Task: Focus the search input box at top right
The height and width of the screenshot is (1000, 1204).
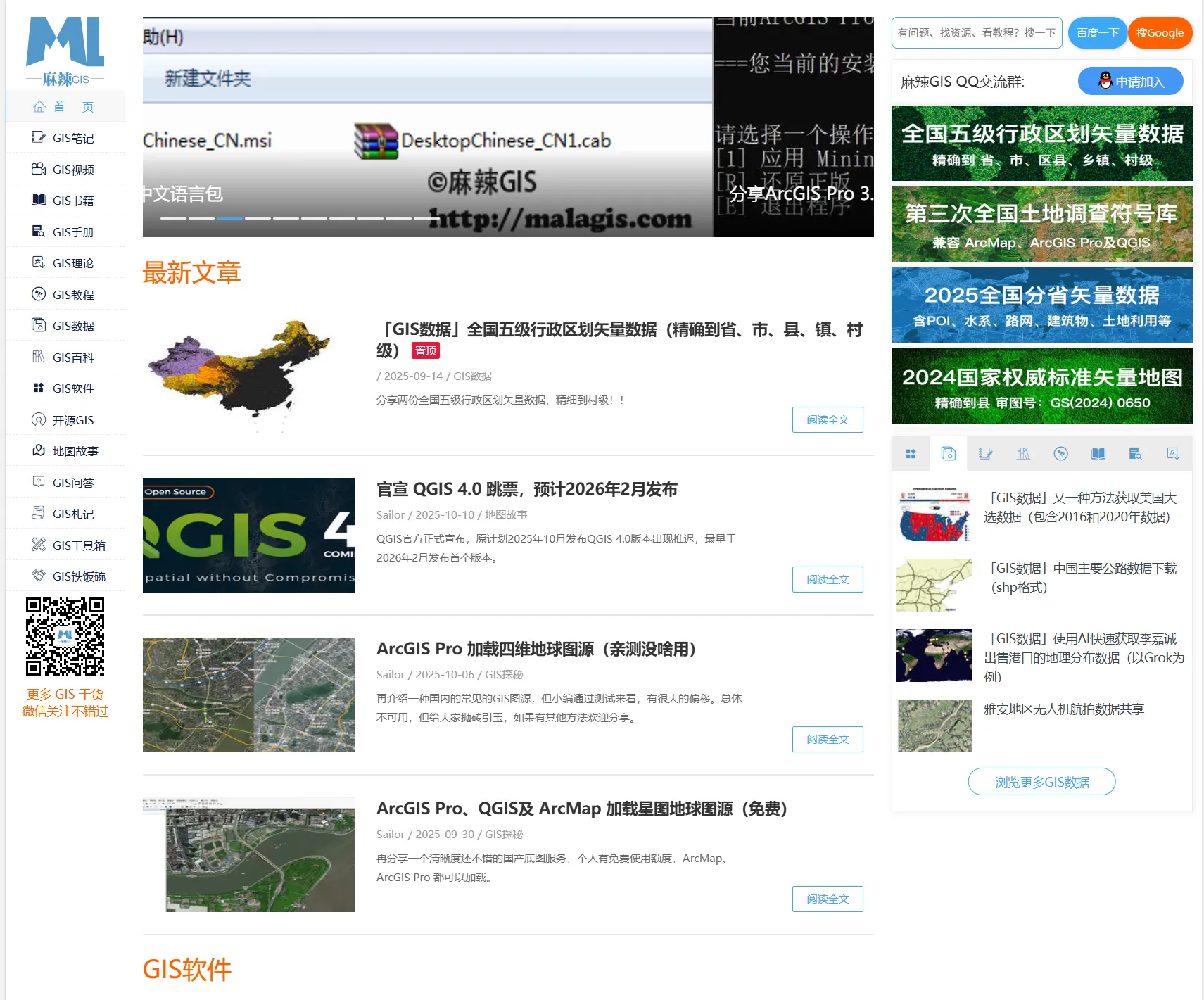Action: point(976,33)
